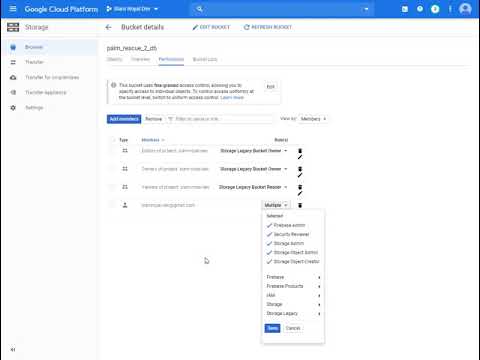Switch to the Bucket Lock tab
Screen dimensions: 480x360
pyautogui.click(x=205, y=59)
